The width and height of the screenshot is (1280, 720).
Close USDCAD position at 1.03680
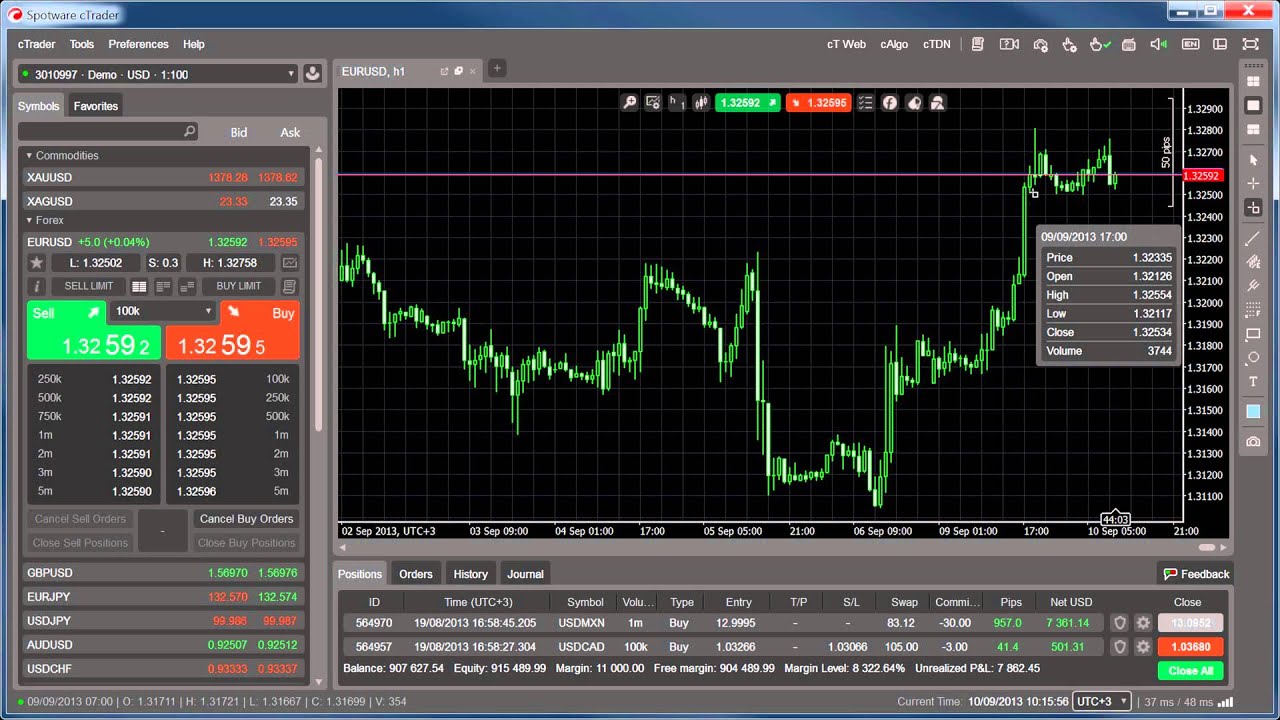(1190, 647)
